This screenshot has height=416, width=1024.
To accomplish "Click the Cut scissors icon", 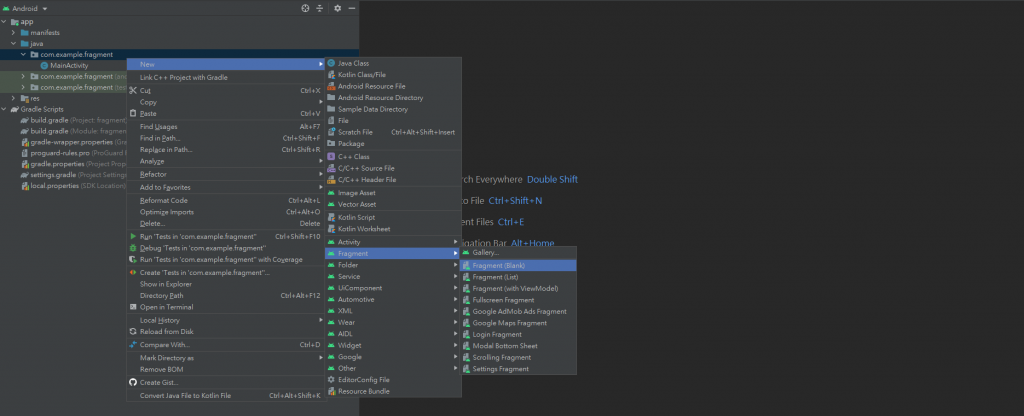I will pos(133,91).
